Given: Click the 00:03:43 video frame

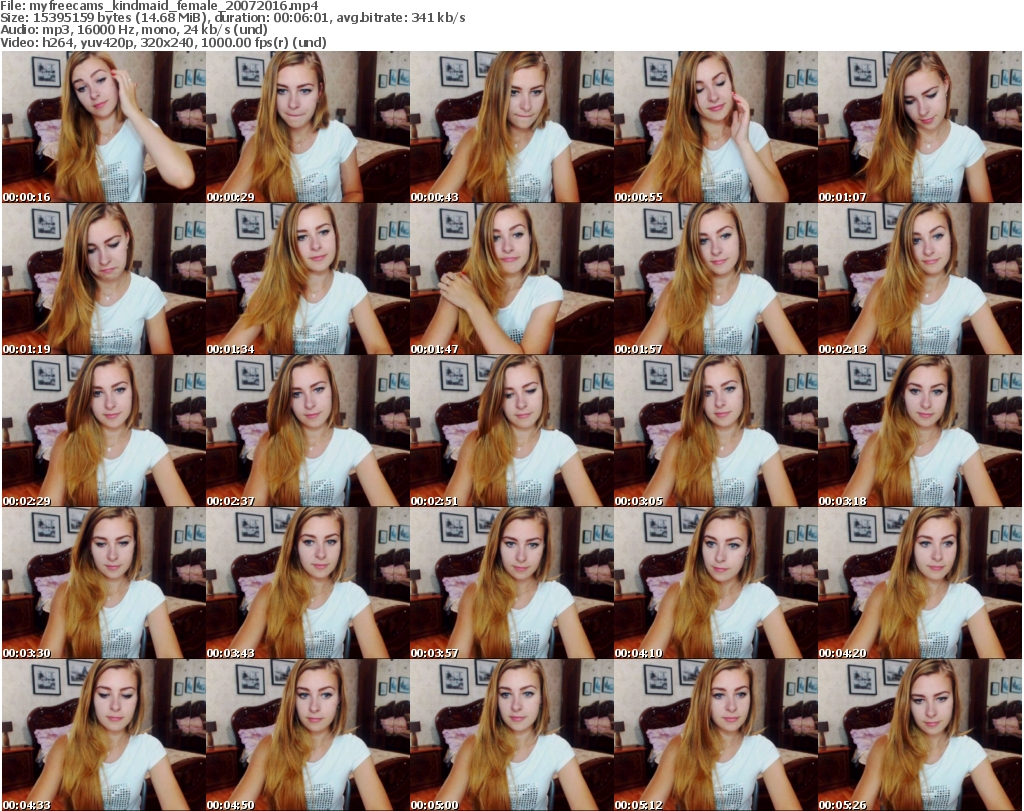Looking at the screenshot, I should tap(308, 583).
